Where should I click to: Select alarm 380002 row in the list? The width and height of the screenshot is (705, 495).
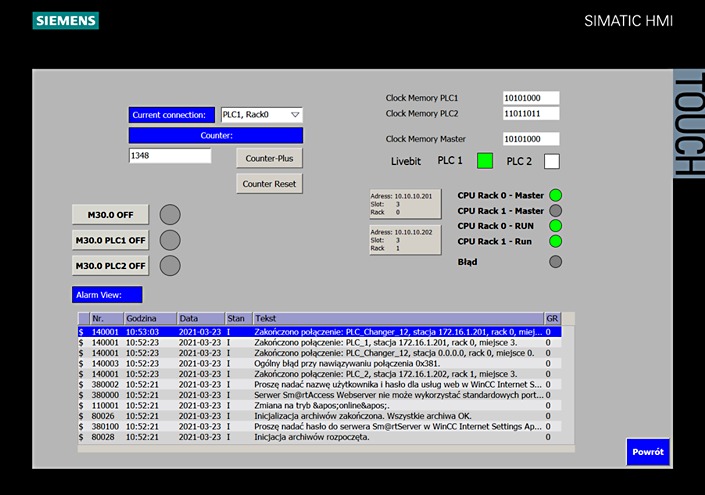[310, 383]
